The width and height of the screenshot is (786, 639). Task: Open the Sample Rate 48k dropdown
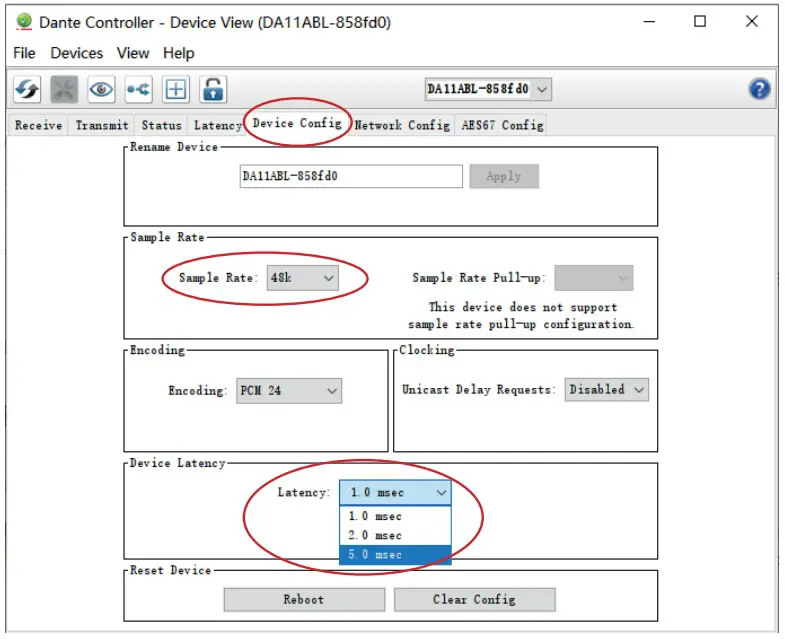[x=303, y=278]
